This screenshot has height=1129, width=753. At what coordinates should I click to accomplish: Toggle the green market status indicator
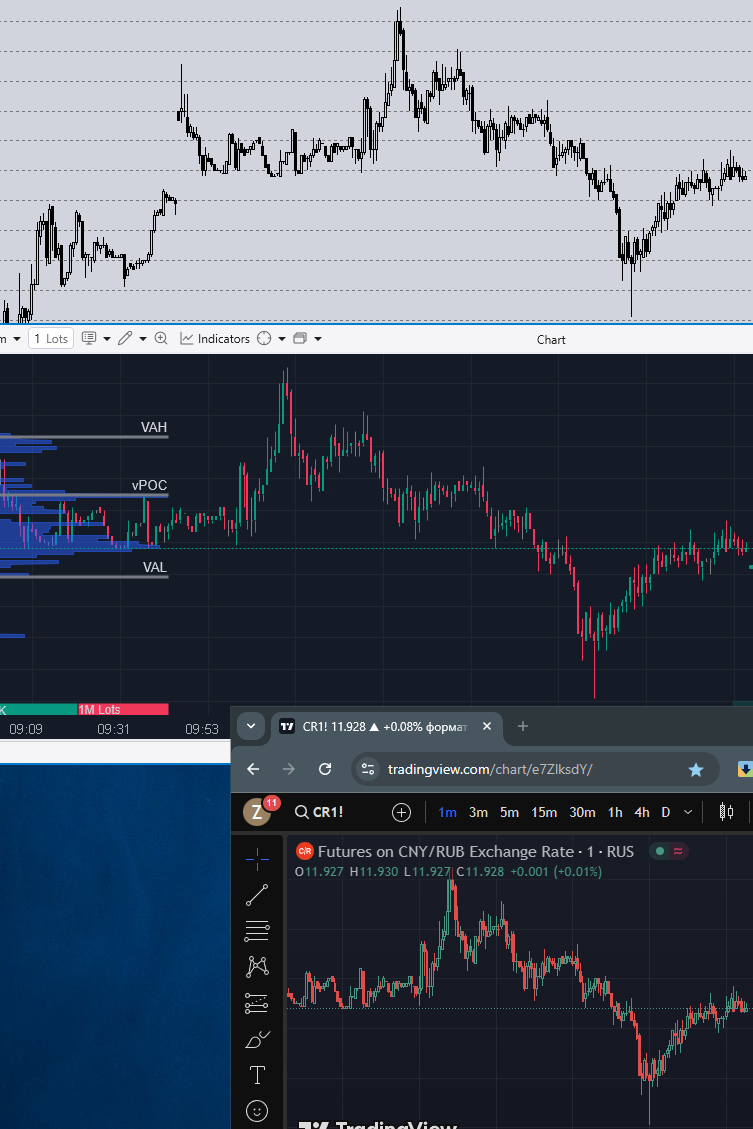coord(660,851)
